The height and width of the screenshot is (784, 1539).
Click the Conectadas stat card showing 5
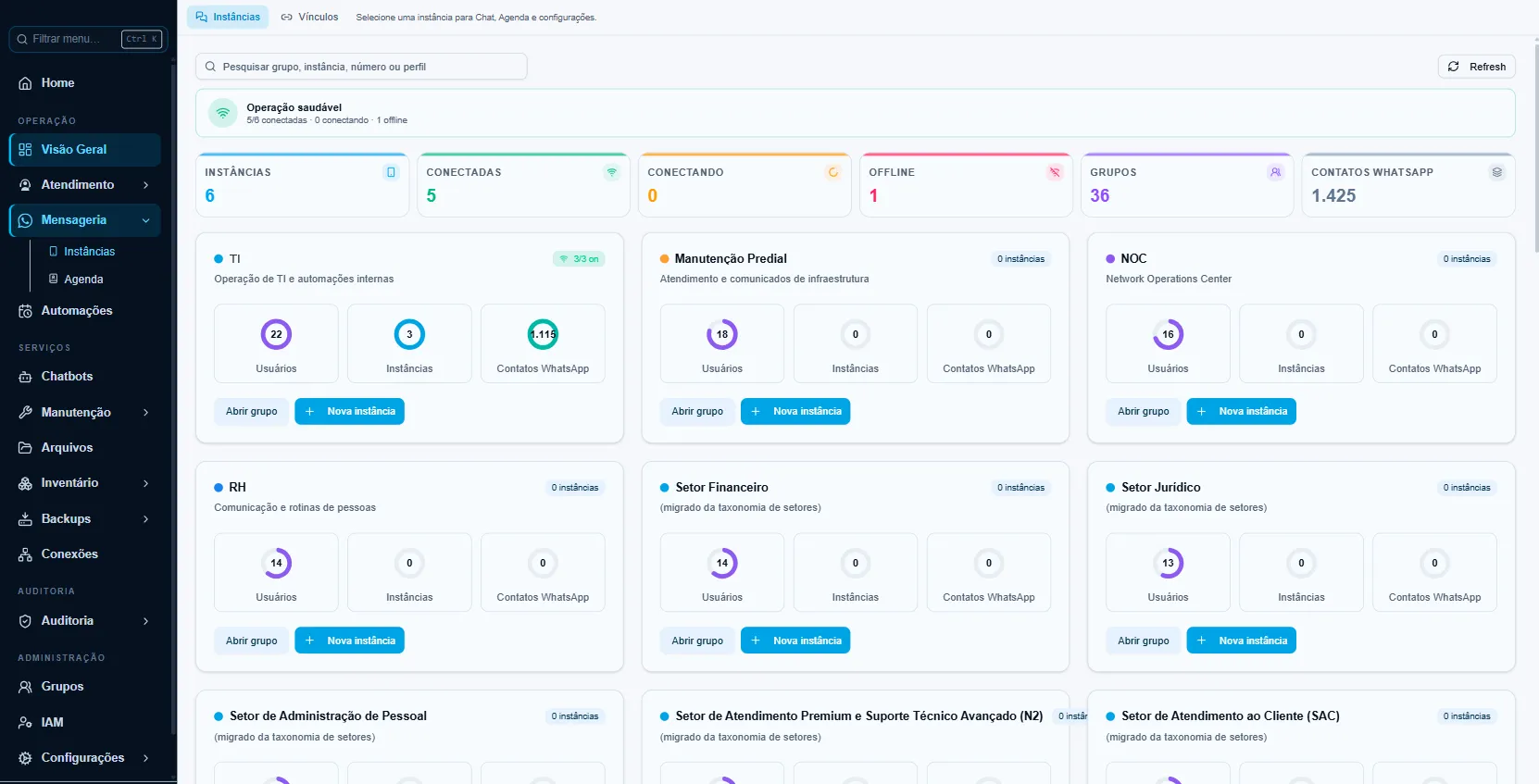pos(523,185)
